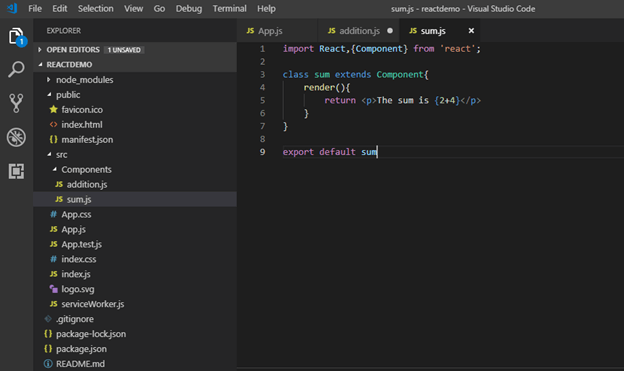This screenshot has width=624, height=371.
Task: Open App.test.js in the file tree
Action: click(x=82, y=244)
